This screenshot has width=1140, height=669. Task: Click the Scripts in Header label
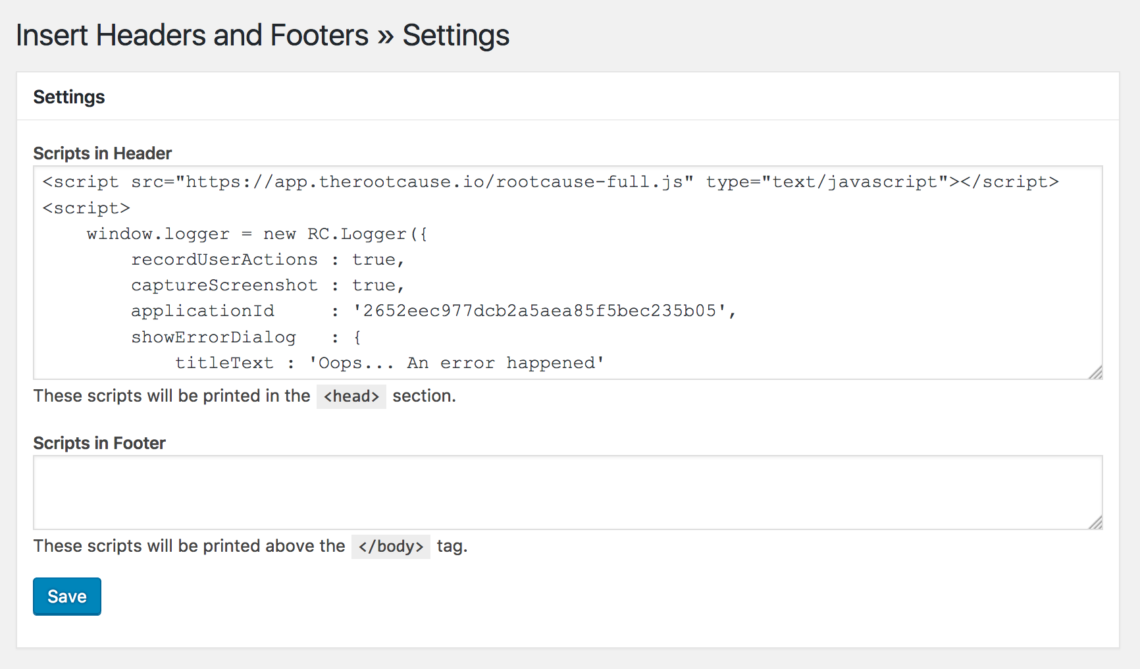(102, 153)
